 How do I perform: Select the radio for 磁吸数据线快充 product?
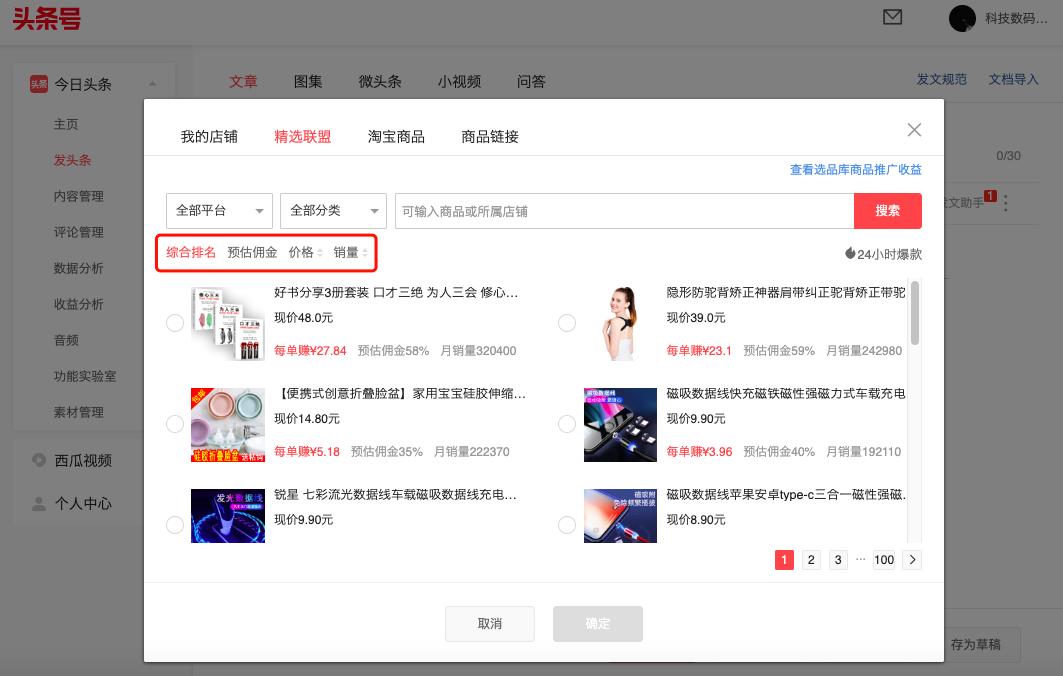(567, 424)
